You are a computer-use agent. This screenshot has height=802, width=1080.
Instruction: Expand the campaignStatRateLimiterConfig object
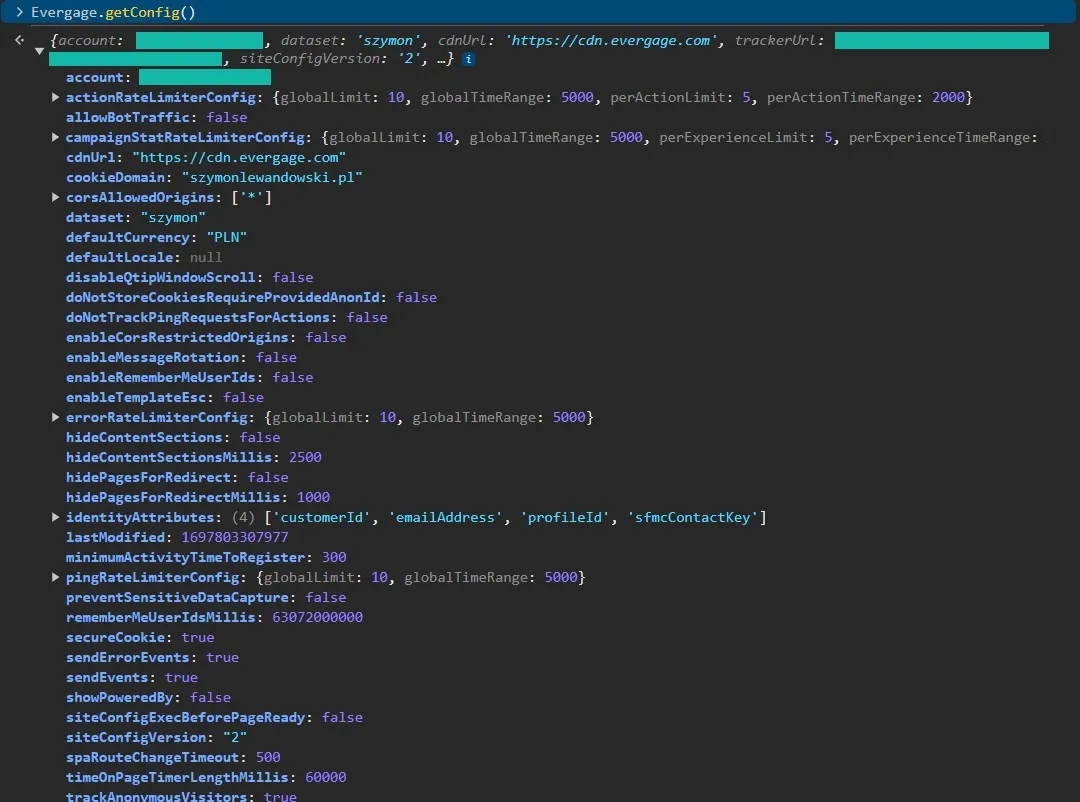pyautogui.click(x=56, y=137)
